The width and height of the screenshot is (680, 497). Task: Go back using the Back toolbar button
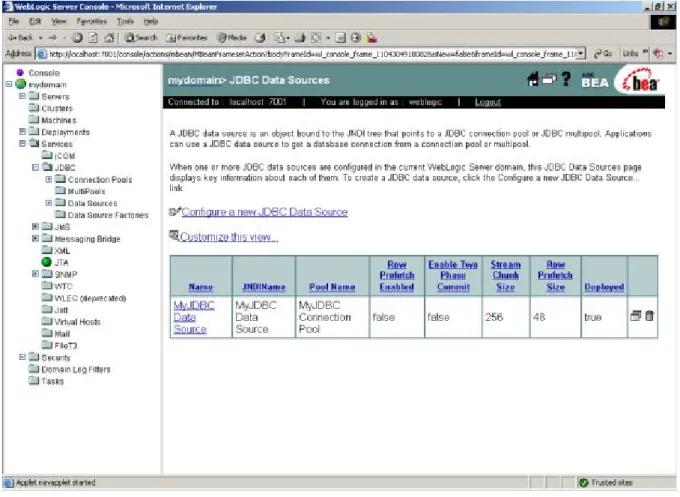tap(20, 38)
